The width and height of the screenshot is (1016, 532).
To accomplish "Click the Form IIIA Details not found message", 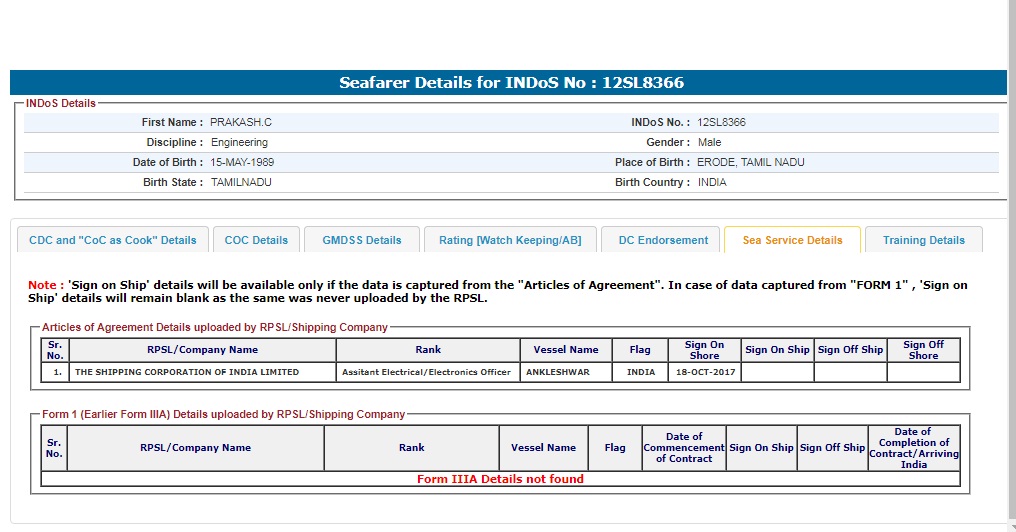I will pyautogui.click(x=500, y=479).
